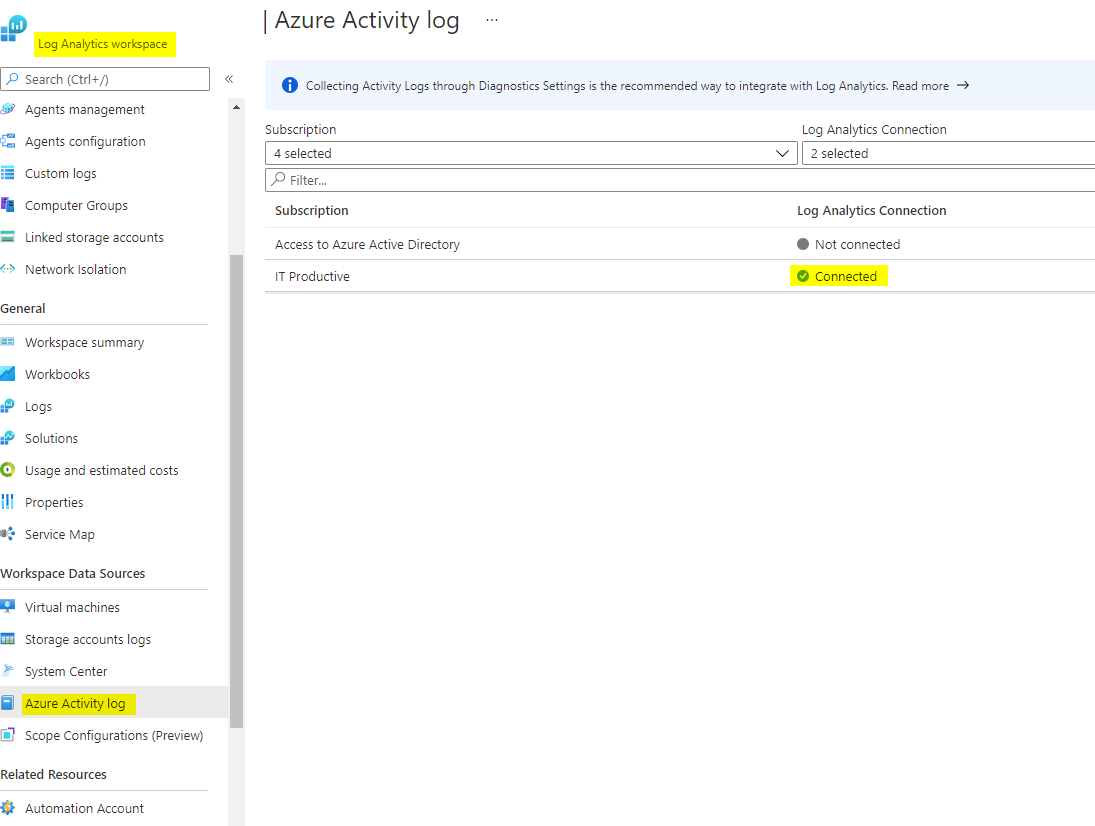
Task: Open the ellipsis menu beside Azure Activity log
Action: (490, 20)
